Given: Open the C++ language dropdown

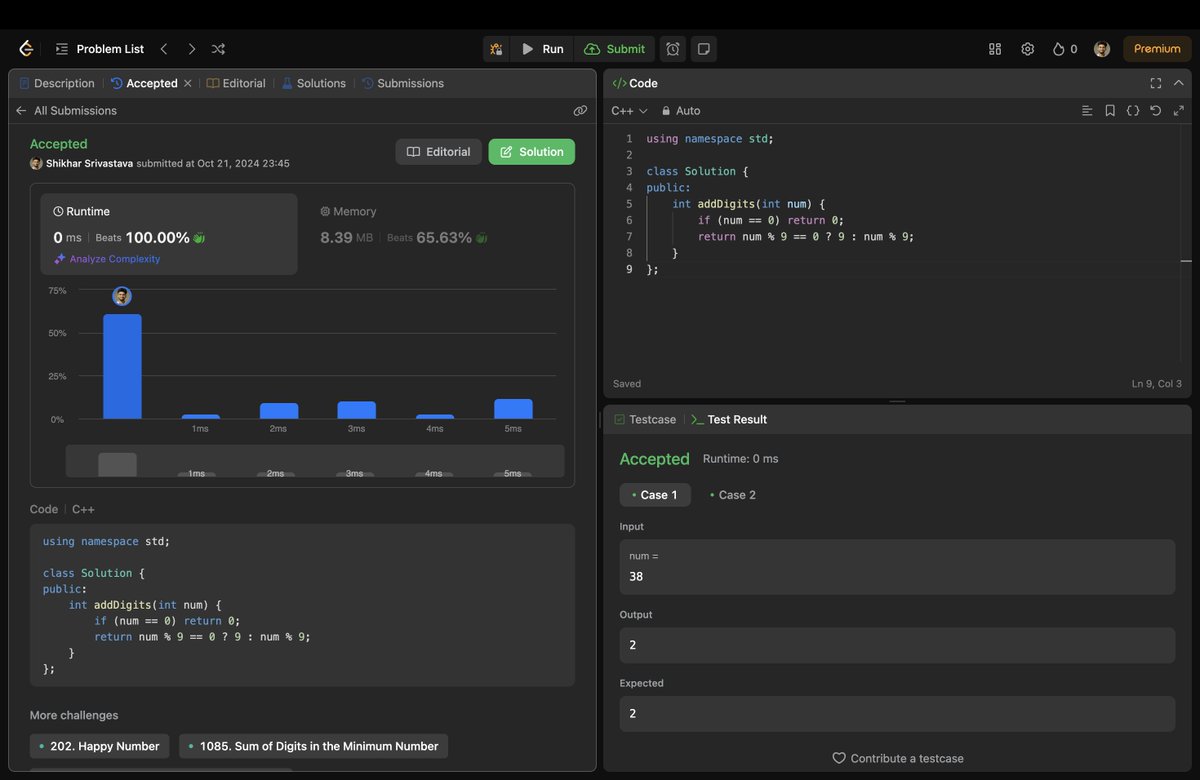Looking at the screenshot, I should 628,111.
